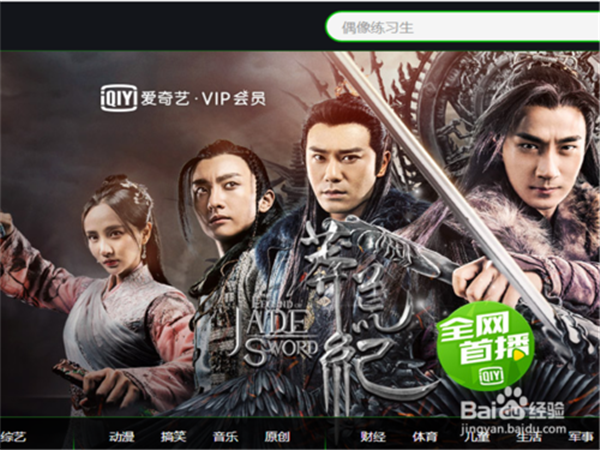
Task: Click the small iQIYI logo inside green badge
Action: 491,377
